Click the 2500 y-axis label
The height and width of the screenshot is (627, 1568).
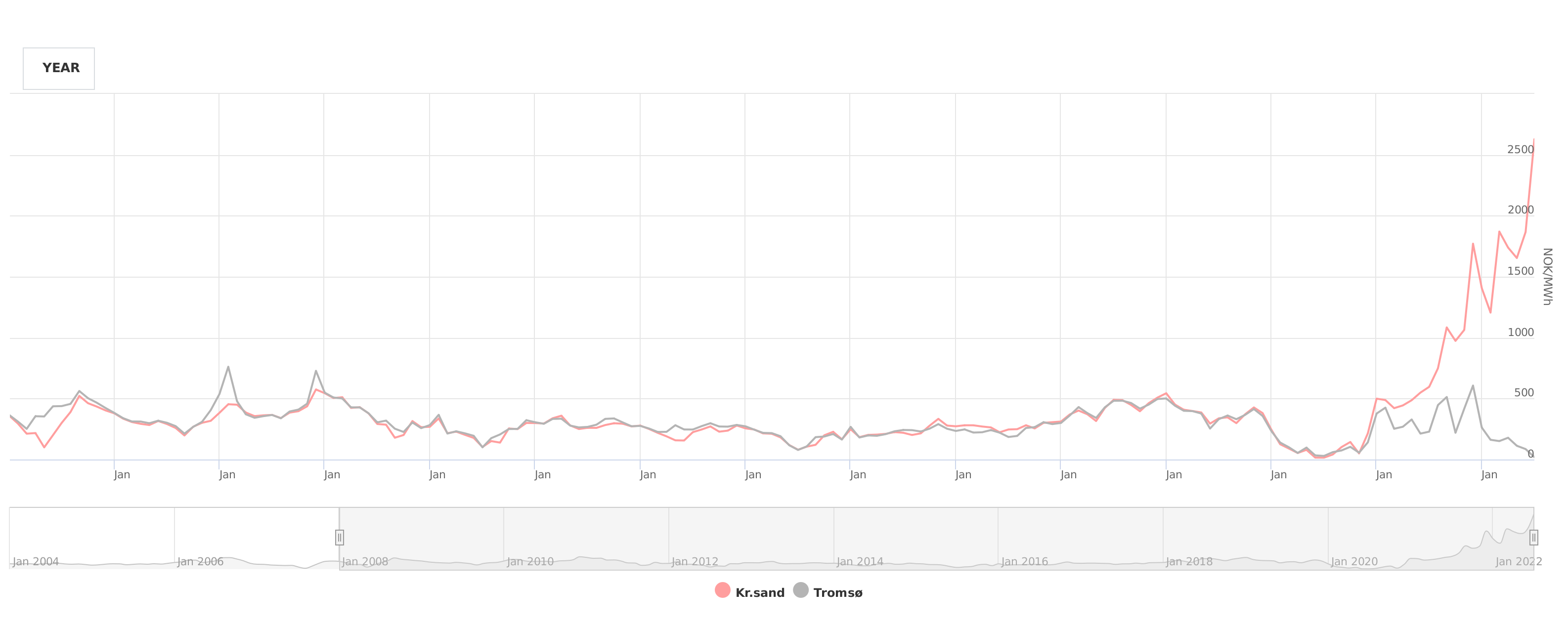tap(1521, 150)
